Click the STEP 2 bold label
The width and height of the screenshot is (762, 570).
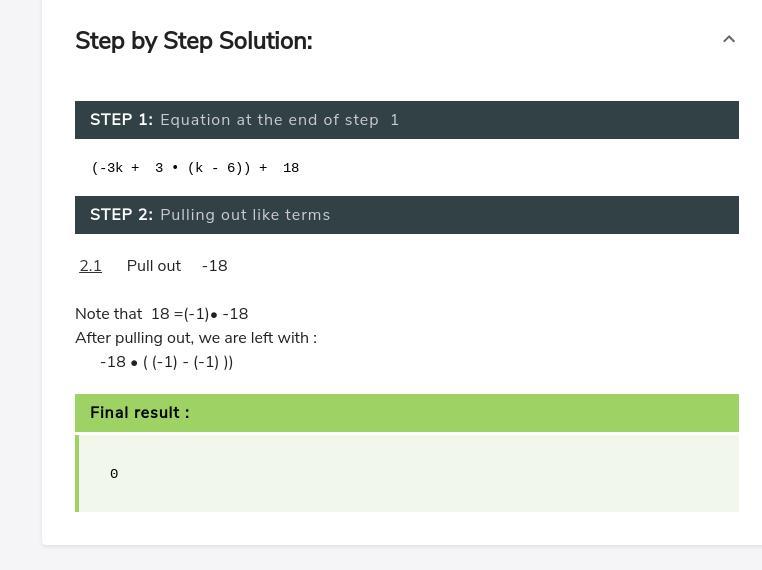tap(121, 215)
